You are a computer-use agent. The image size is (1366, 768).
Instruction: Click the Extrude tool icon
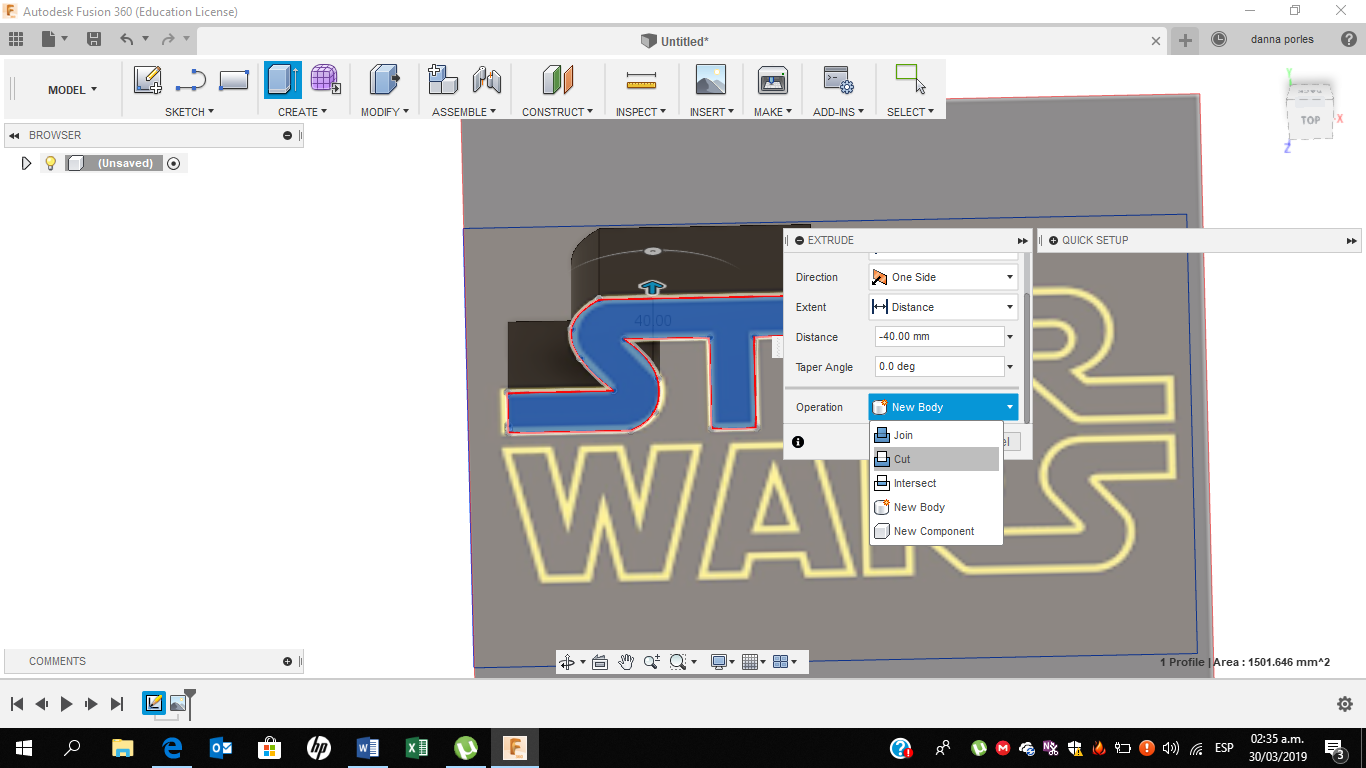[282, 80]
